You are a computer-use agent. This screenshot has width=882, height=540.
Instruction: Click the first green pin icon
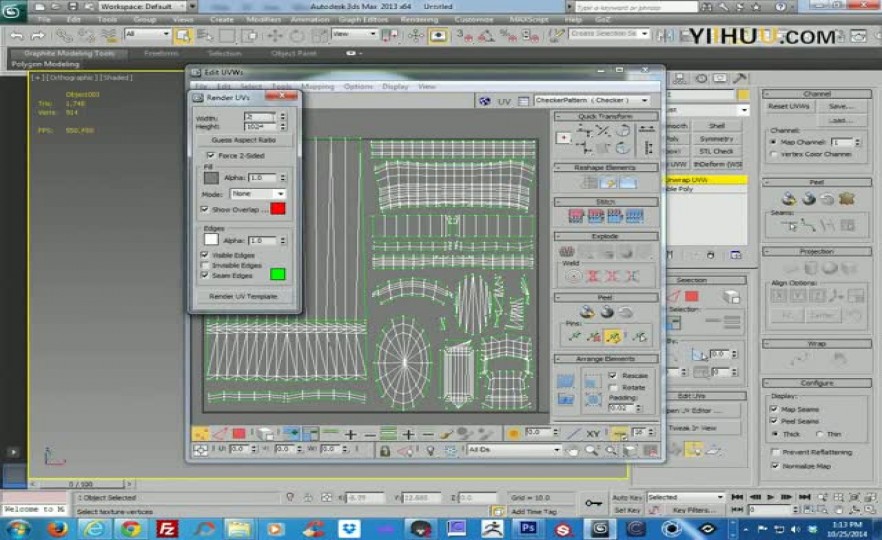[x=574, y=336]
